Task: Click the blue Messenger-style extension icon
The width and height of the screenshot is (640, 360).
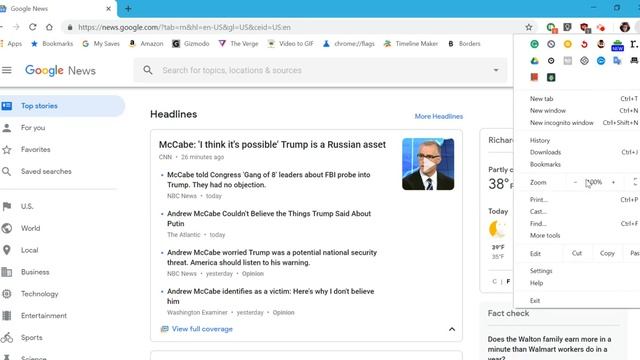Action: (601, 61)
